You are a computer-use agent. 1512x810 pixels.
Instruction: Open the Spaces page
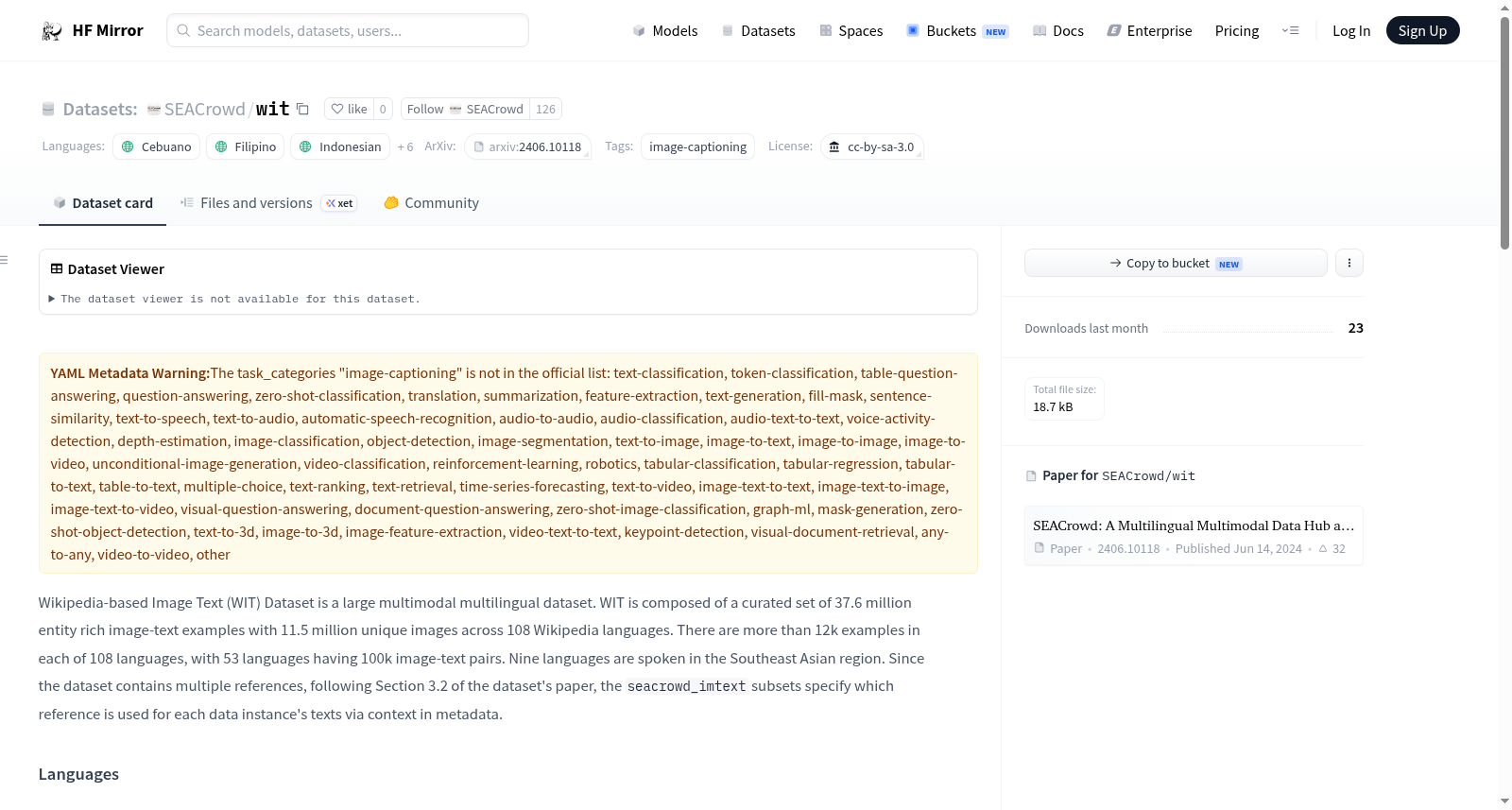point(851,31)
